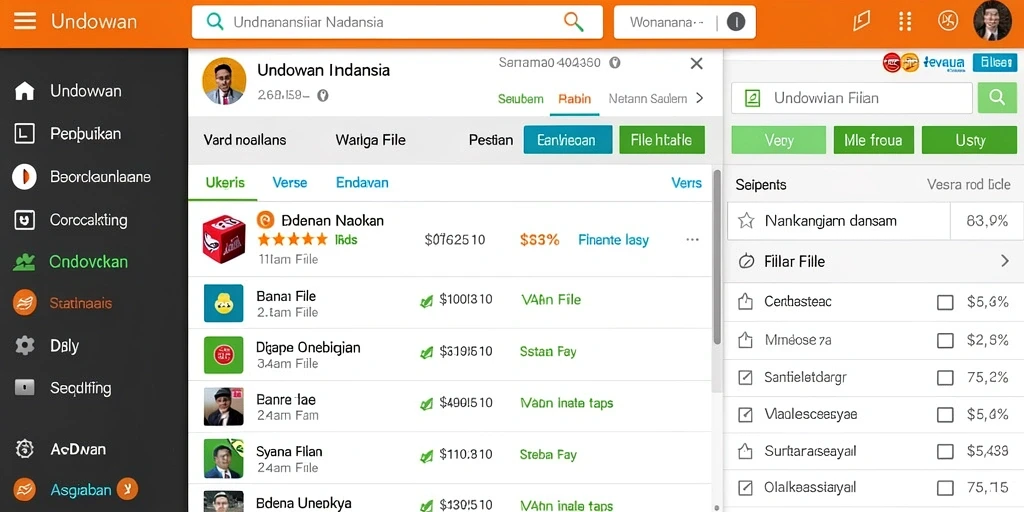Tick the checkbox for Vlaolesceeyae
This screenshot has width=1024, height=512.
point(945,415)
